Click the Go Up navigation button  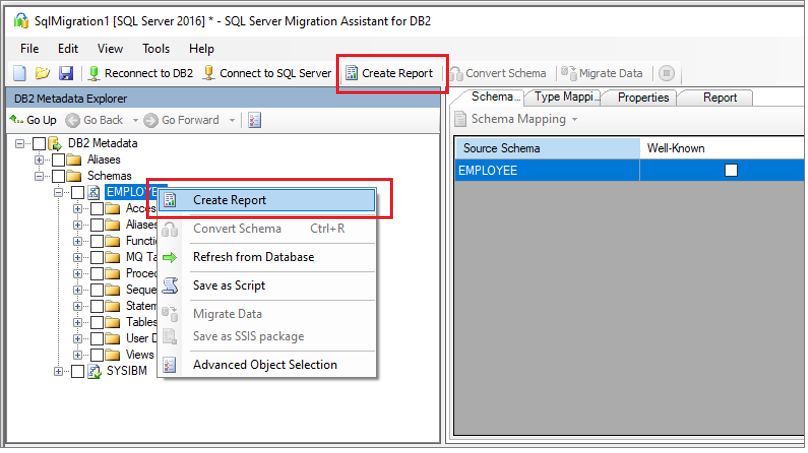click(33, 120)
